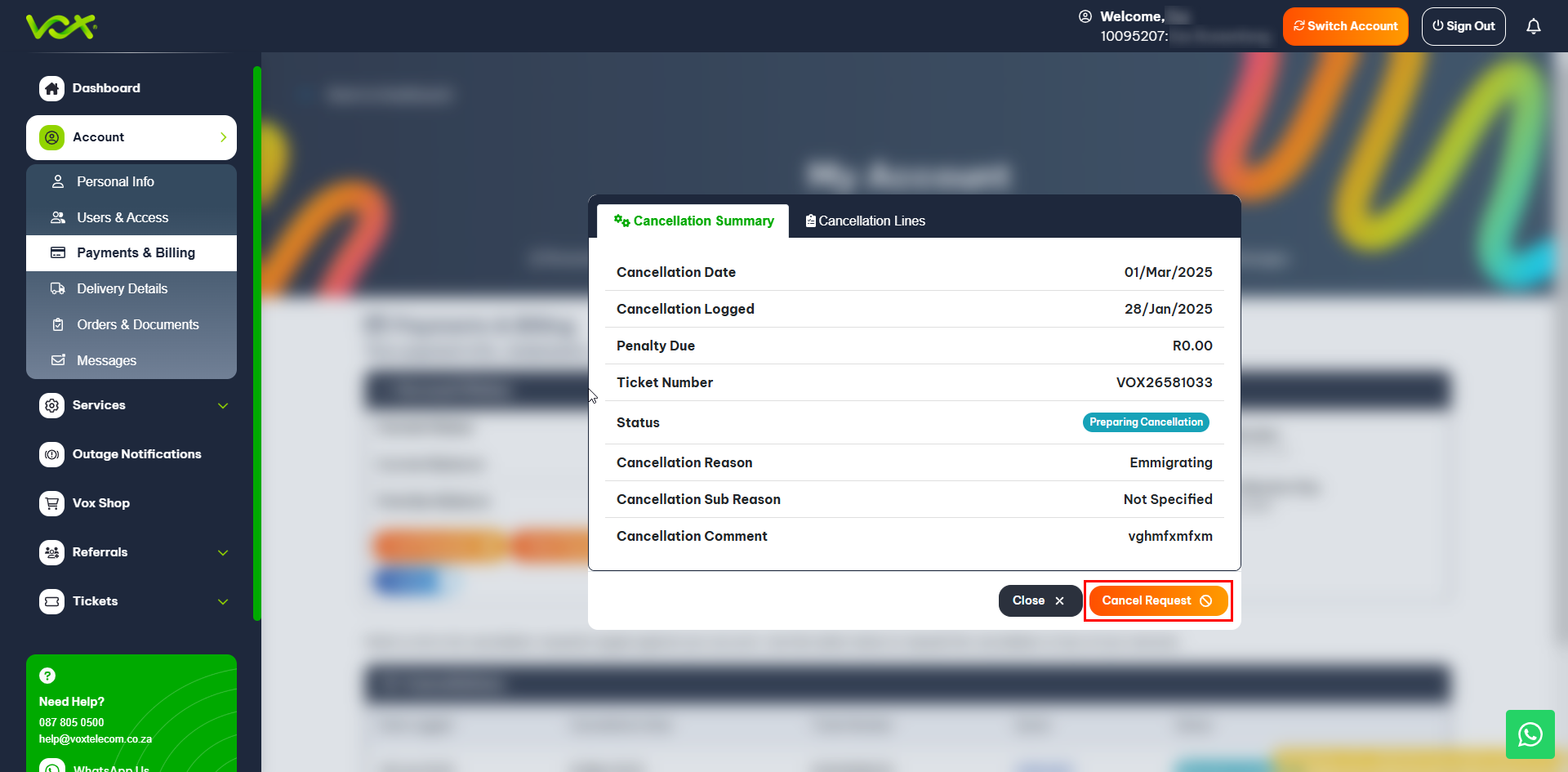
Task: Open Payments & Billing in sidebar
Action: [136, 253]
